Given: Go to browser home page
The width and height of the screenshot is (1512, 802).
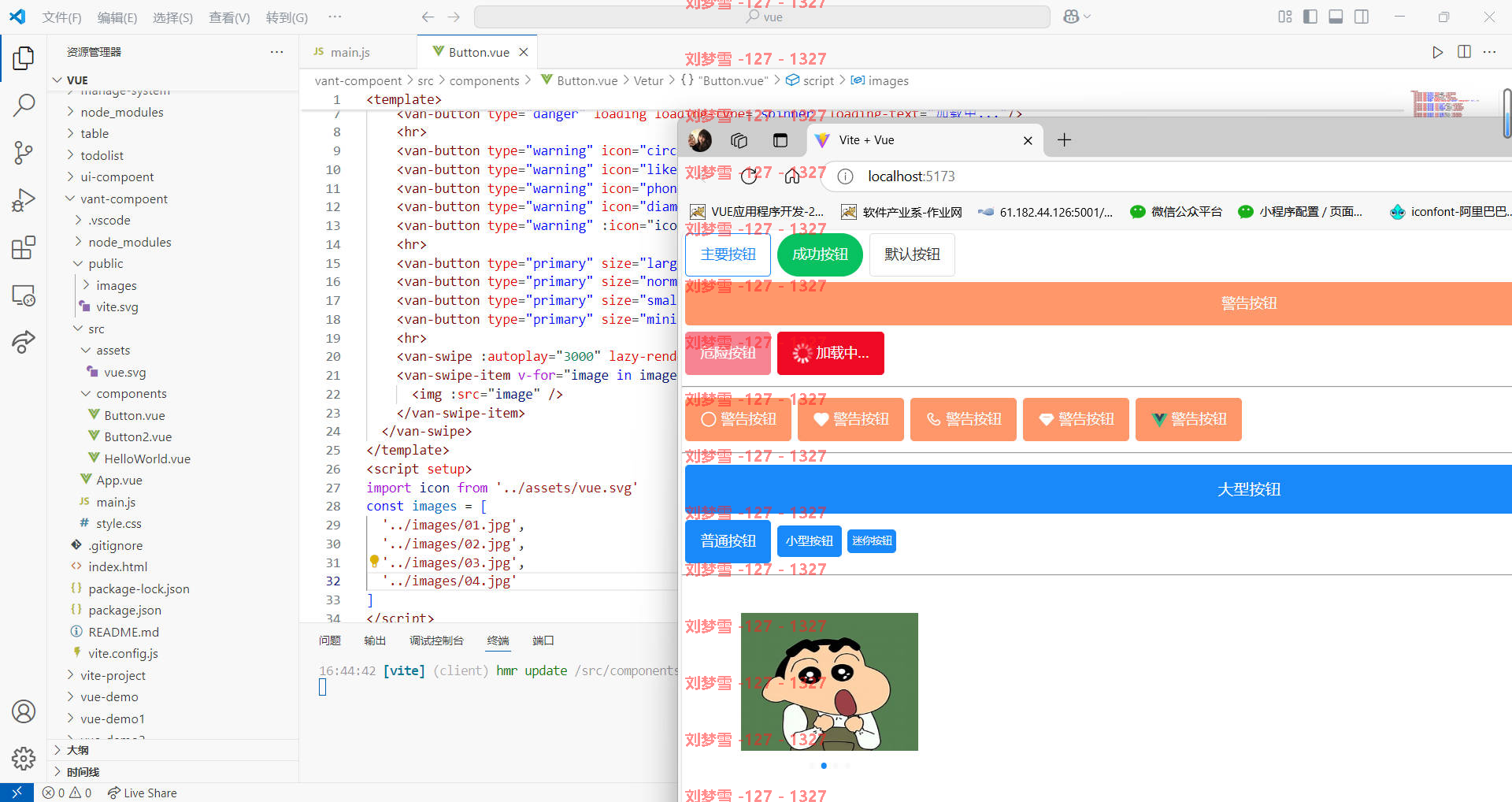Looking at the screenshot, I should point(792,176).
